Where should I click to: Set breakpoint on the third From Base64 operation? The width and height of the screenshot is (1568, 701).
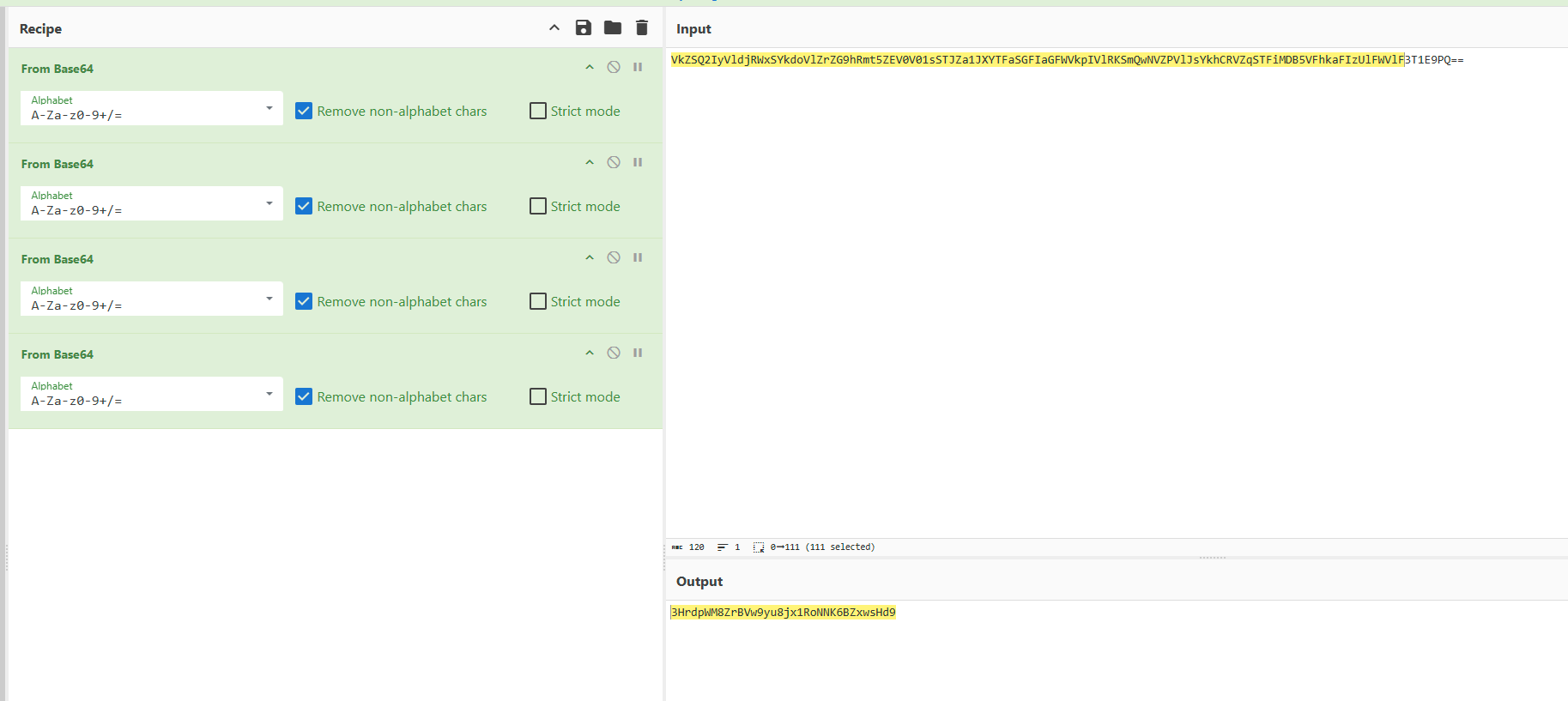(638, 257)
